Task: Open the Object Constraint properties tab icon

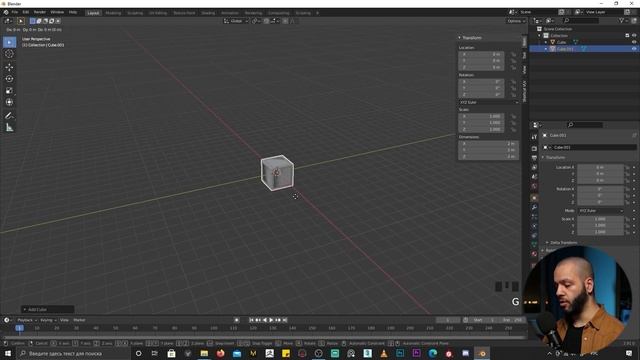Action: point(534,236)
